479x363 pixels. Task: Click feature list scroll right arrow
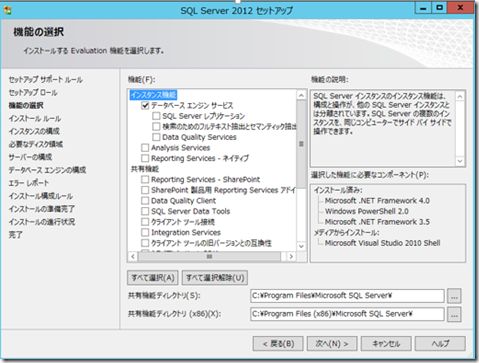coord(291,256)
